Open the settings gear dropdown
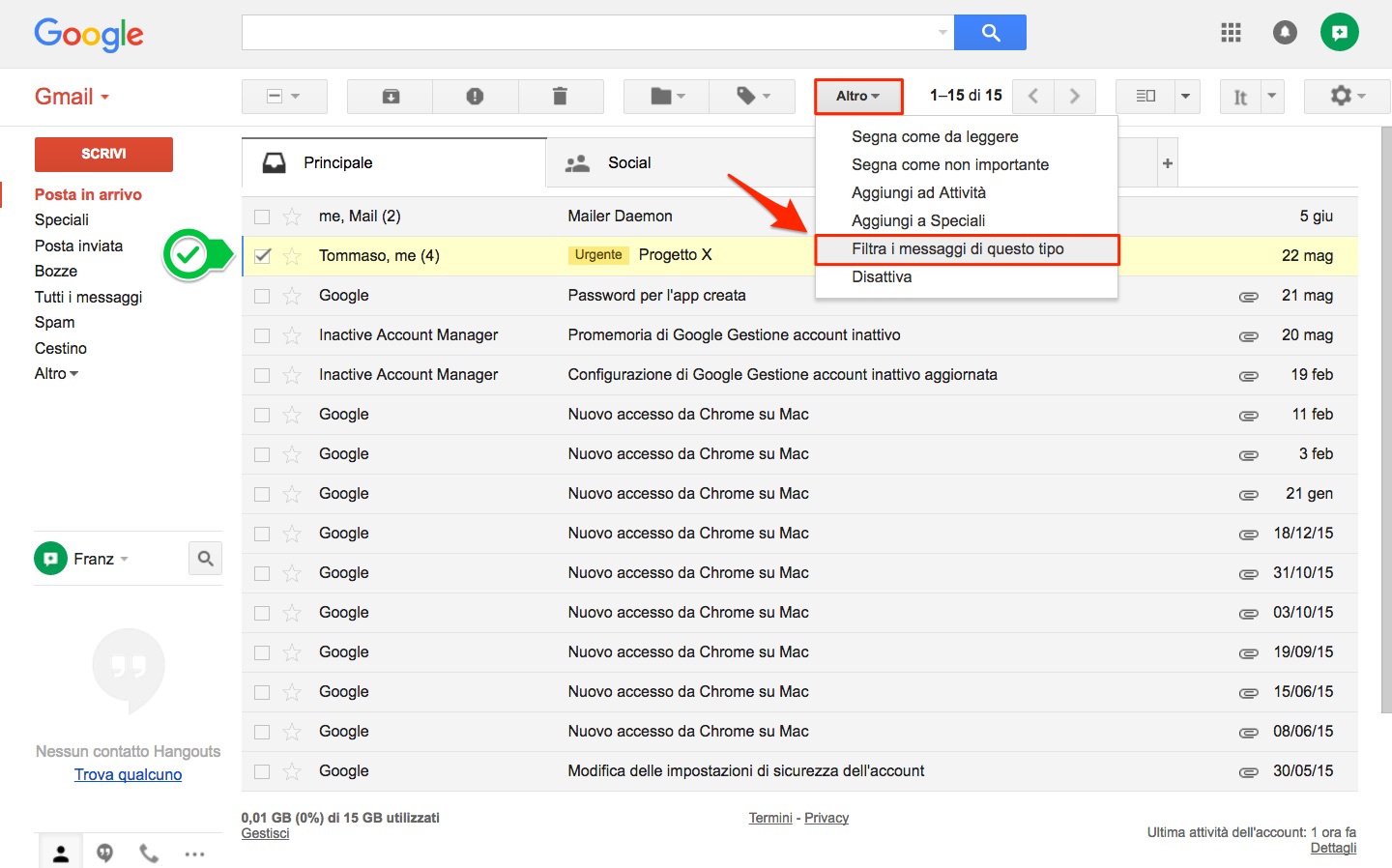The image size is (1392, 868). tap(1348, 96)
